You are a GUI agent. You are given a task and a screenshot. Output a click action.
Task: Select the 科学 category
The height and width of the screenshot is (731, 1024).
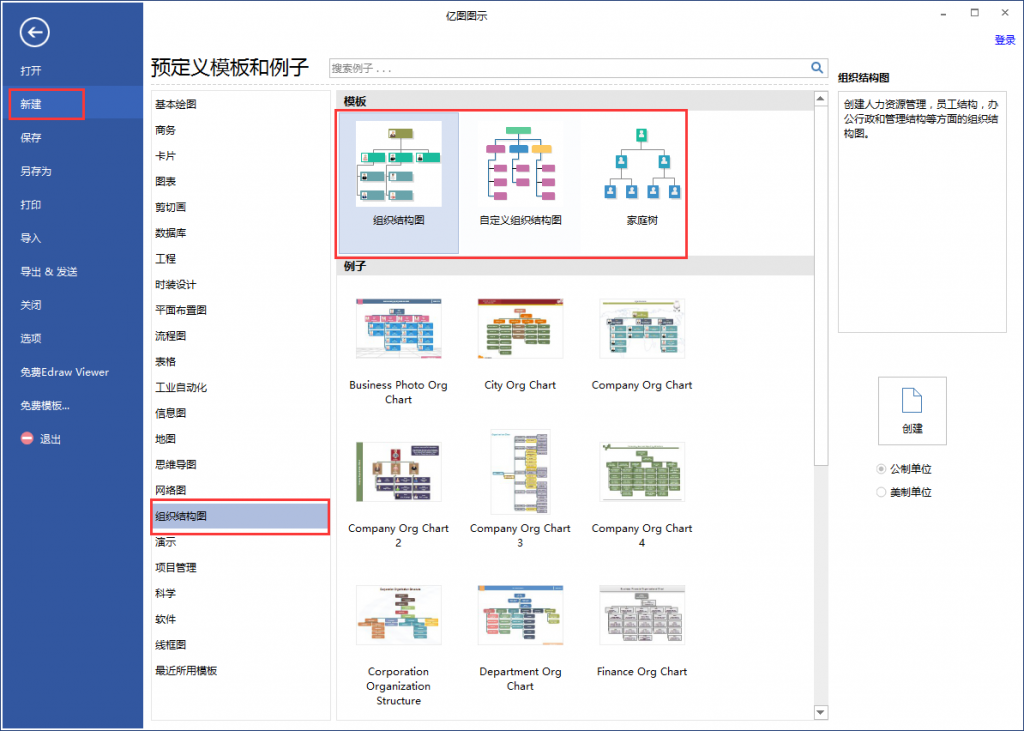165,593
